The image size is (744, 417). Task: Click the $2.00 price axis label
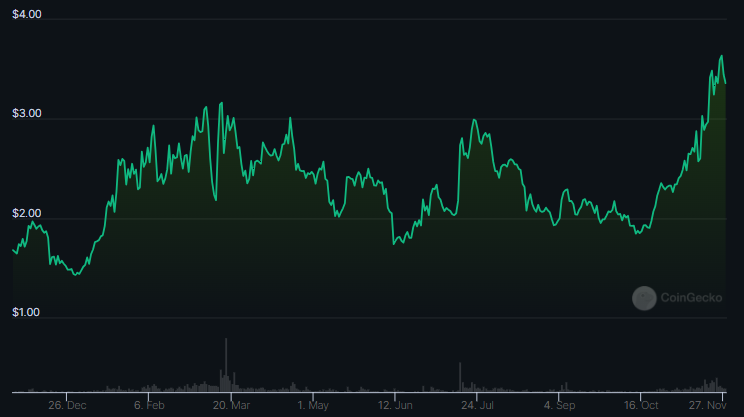coord(27,213)
